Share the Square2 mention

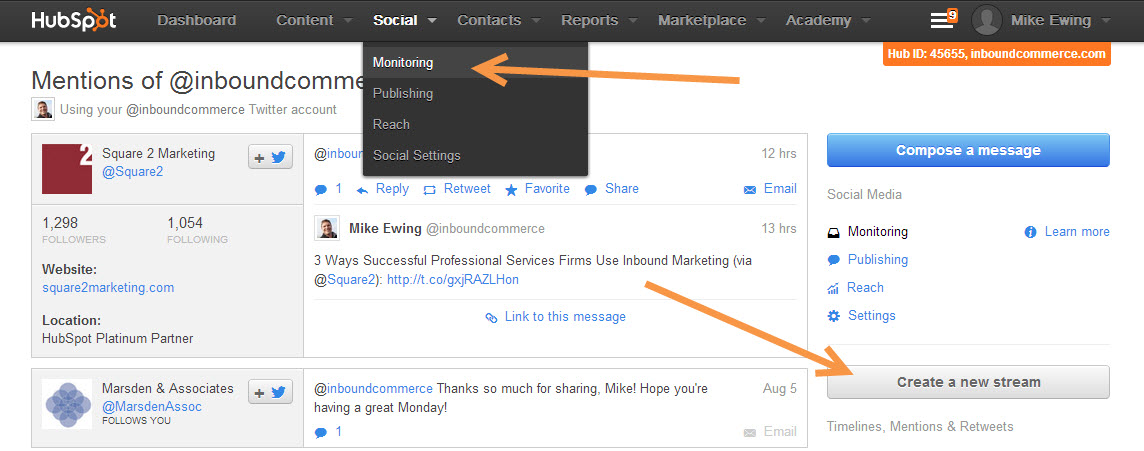click(x=612, y=189)
